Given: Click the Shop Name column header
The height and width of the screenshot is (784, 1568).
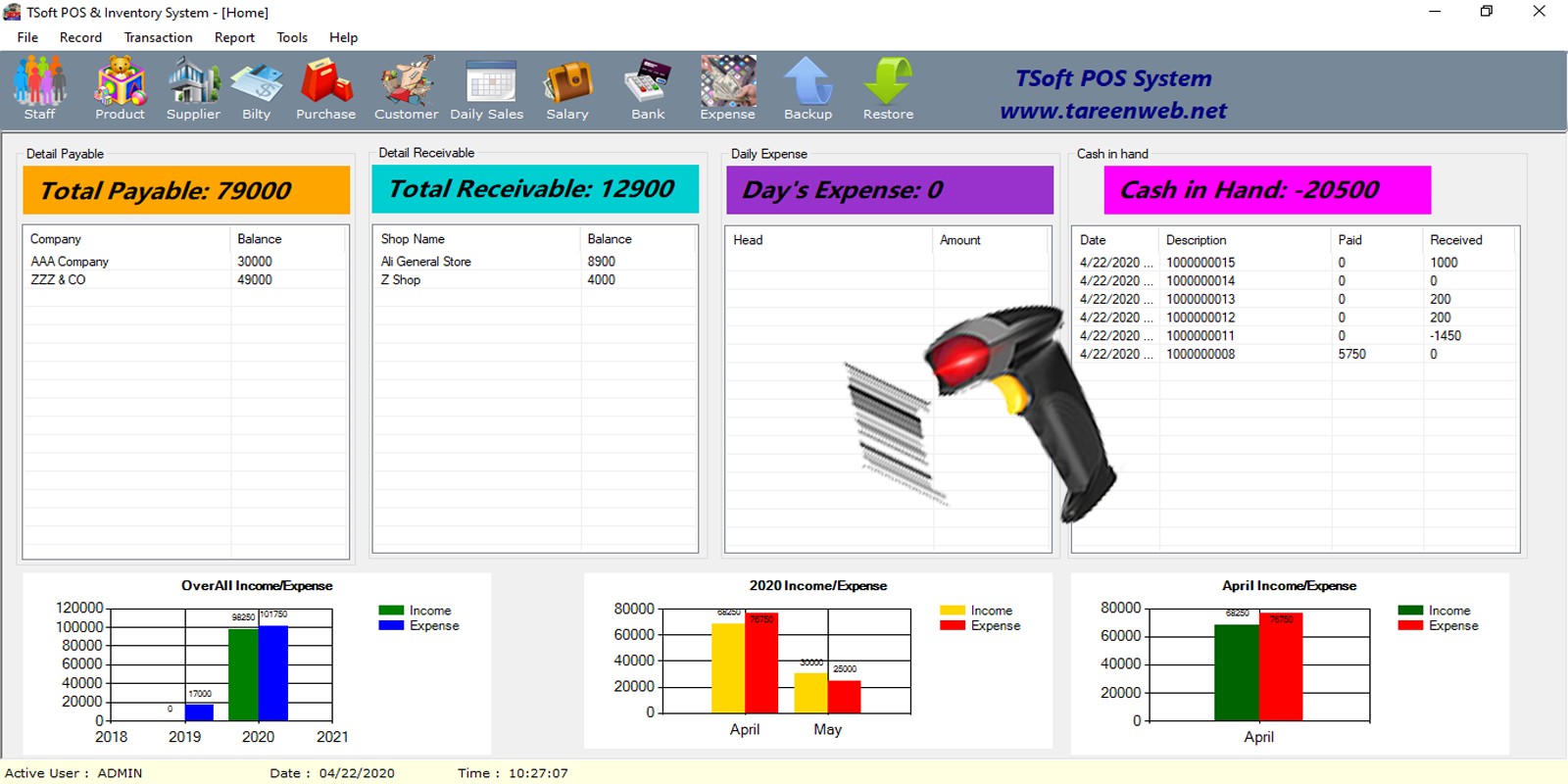Looking at the screenshot, I should tap(477, 239).
